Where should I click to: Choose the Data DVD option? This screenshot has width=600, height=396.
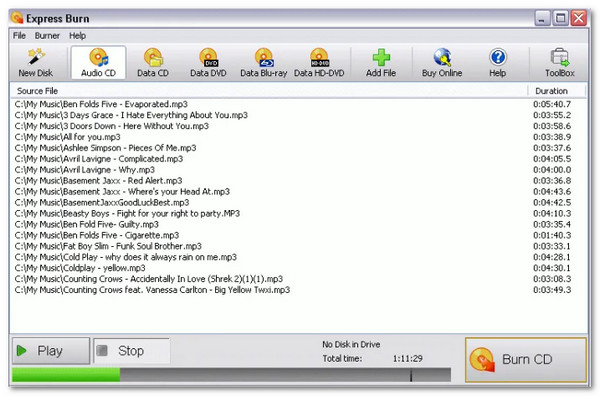pos(208,63)
